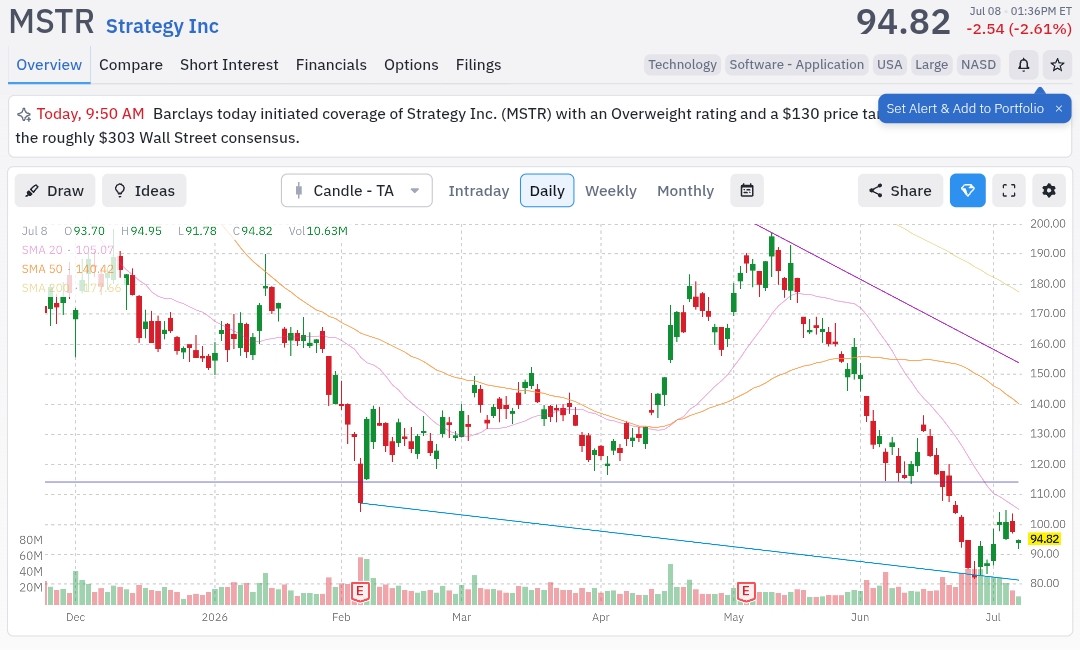This screenshot has height=650, width=1080.
Task: Click the MSTR ticker symbol
Action: [x=52, y=21]
